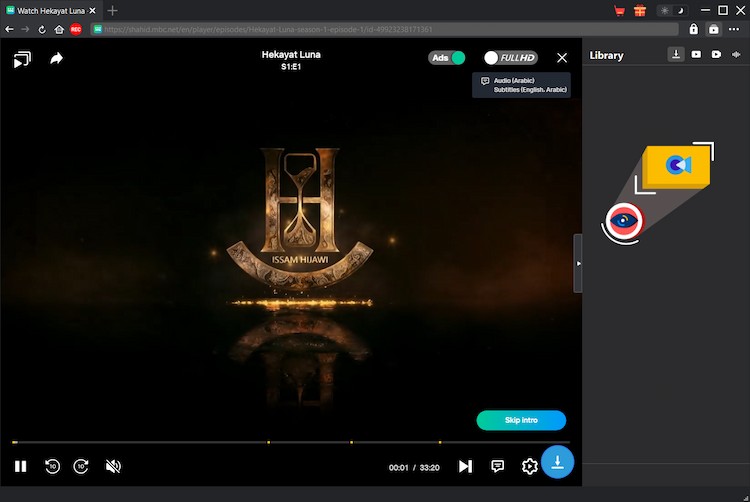Toggle the Ads switch
Viewport: 750px width, 502px height.
tap(447, 58)
